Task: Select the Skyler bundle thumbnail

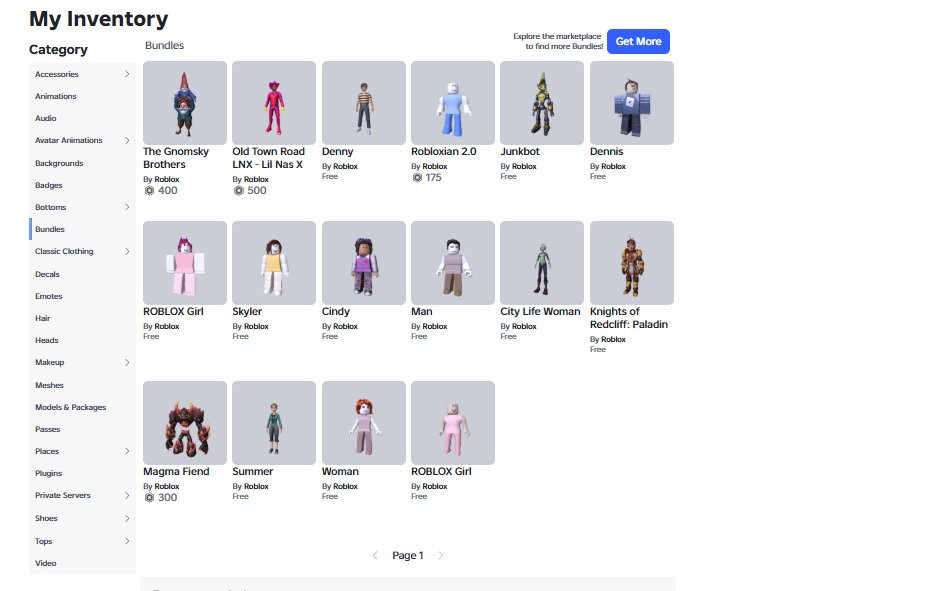Action: coord(274,262)
